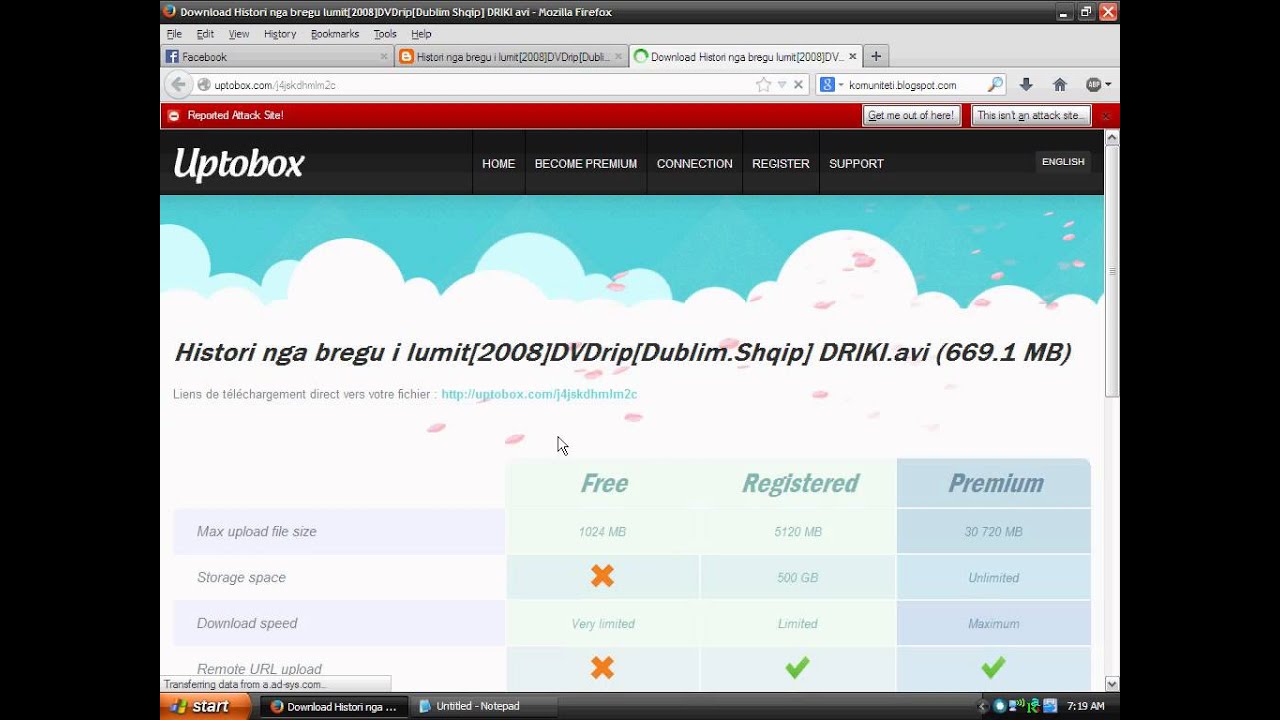Click the magnifier search icon
1280x720 pixels.
click(995, 85)
